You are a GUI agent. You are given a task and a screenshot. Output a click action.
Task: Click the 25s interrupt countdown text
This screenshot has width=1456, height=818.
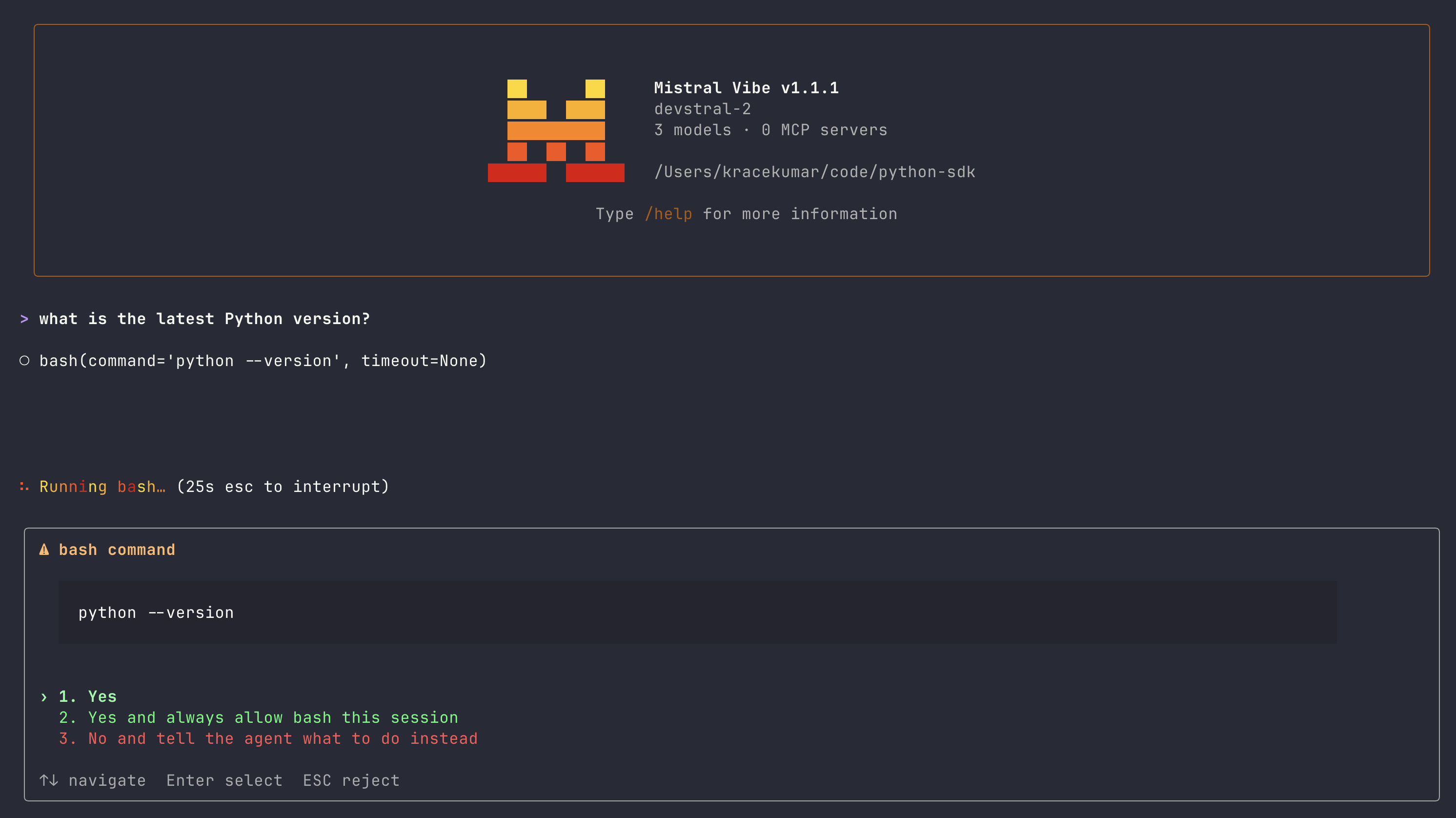click(x=282, y=486)
